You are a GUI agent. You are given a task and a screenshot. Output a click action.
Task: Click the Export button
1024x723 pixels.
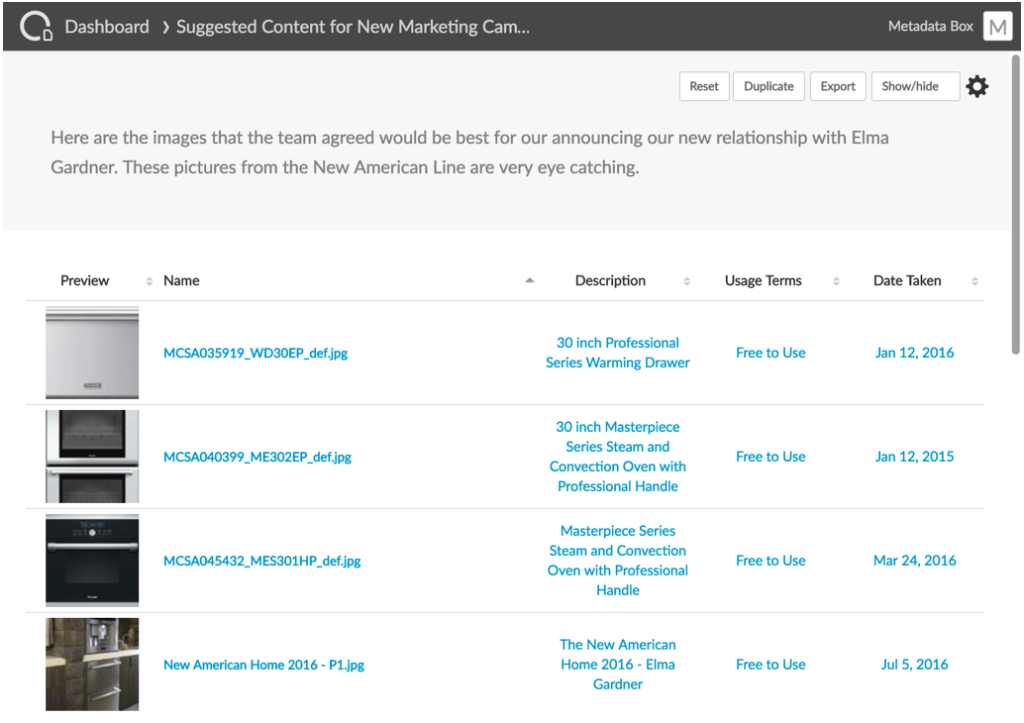point(838,87)
